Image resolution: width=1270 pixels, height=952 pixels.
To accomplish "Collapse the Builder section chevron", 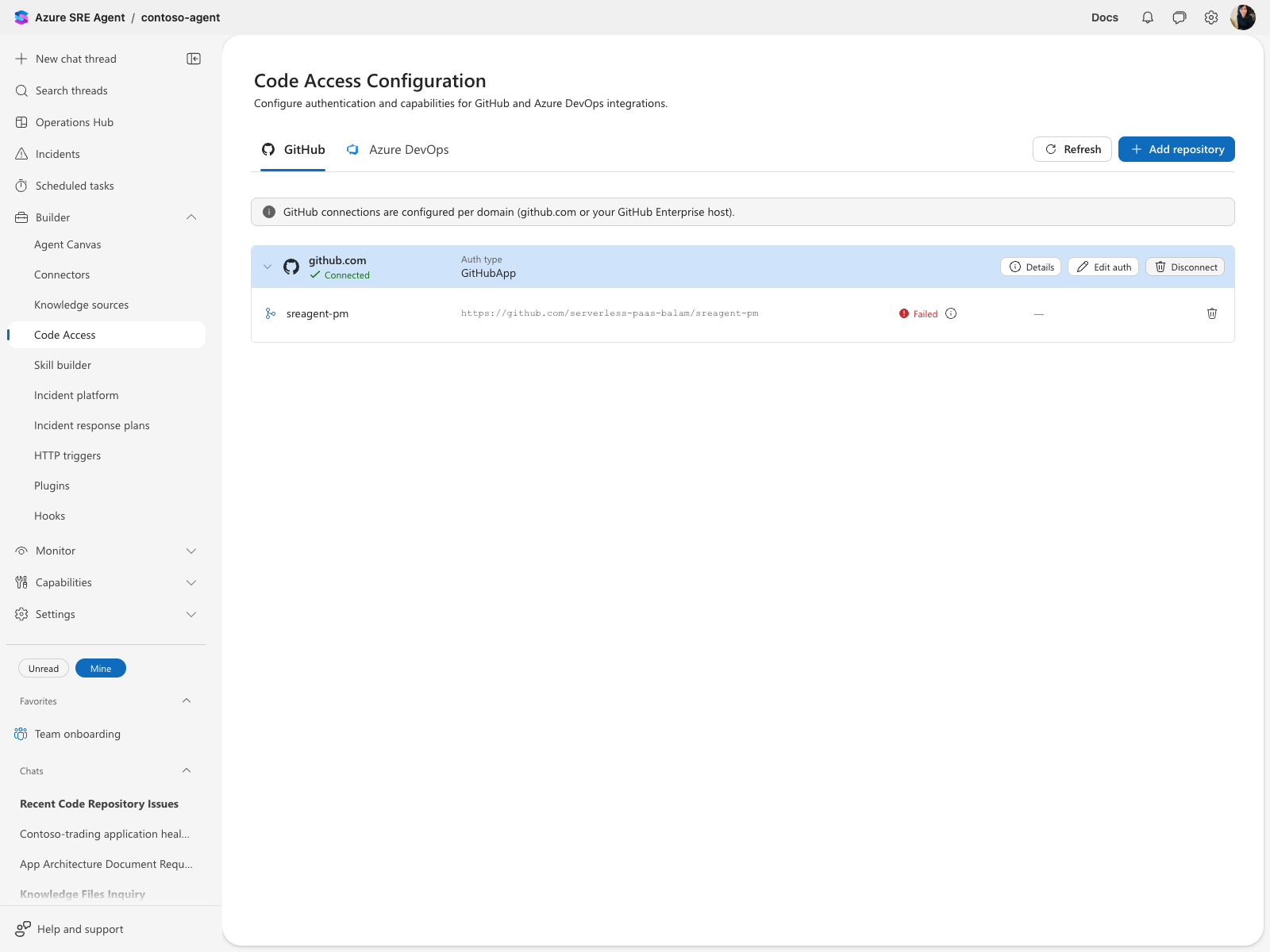I will pos(191,217).
